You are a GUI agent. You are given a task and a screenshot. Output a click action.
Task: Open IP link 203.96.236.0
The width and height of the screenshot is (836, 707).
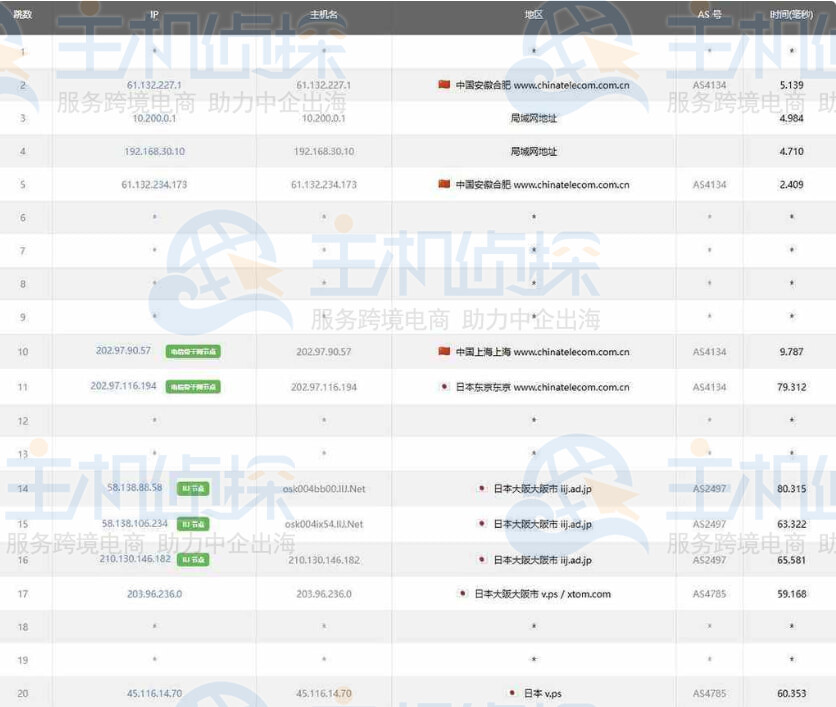click(154, 594)
